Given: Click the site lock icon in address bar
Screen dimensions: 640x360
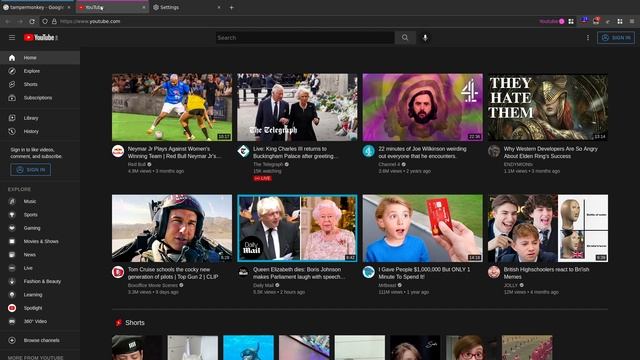Looking at the screenshot, I should point(54,21).
